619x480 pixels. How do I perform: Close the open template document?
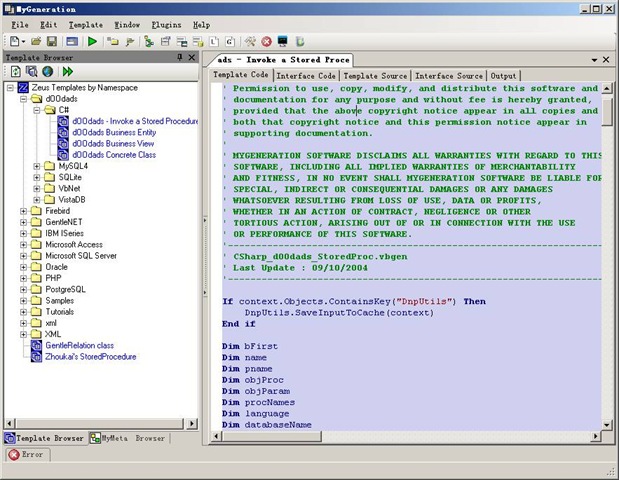606,60
